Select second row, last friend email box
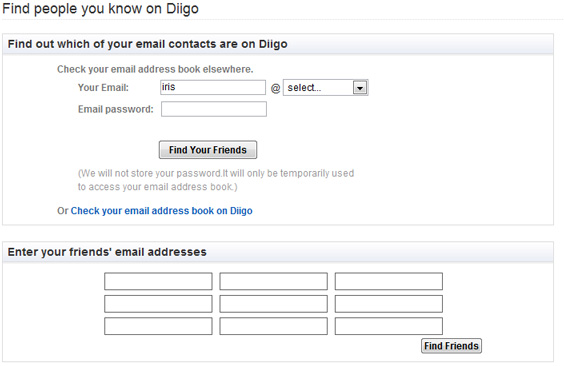 pyautogui.click(x=388, y=304)
